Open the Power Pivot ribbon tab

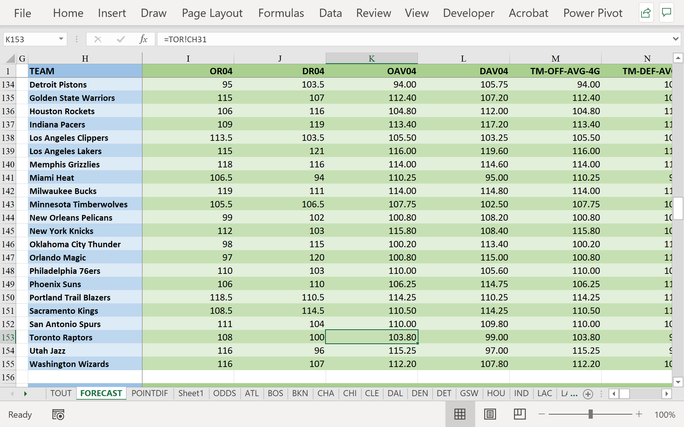(592, 13)
